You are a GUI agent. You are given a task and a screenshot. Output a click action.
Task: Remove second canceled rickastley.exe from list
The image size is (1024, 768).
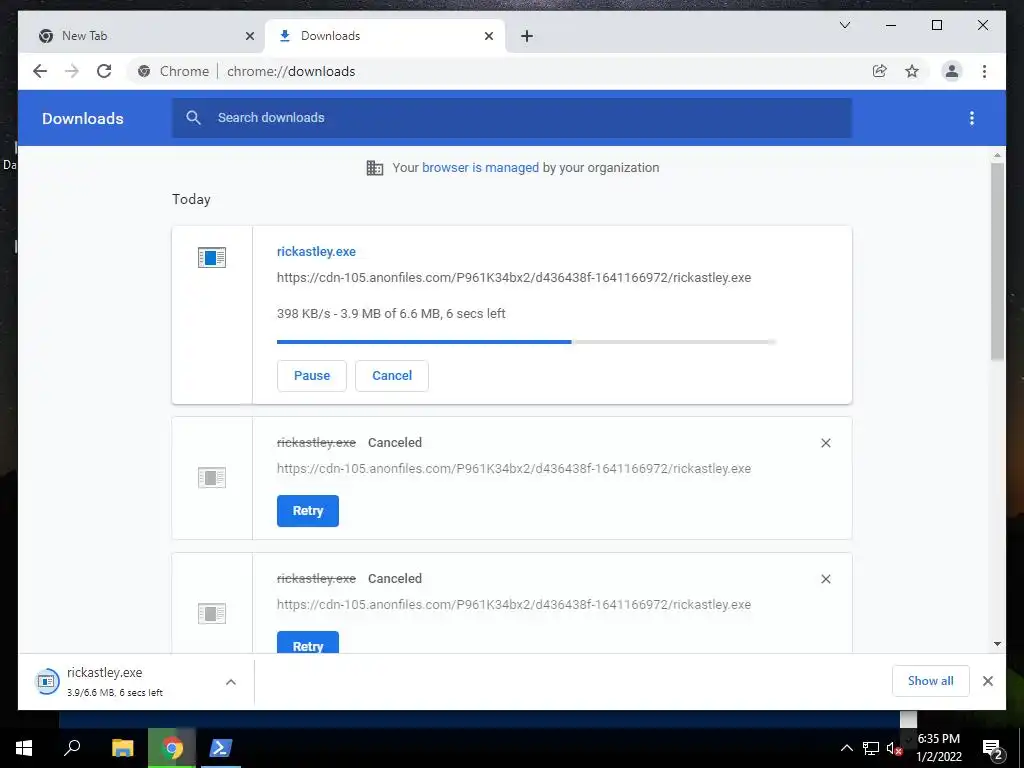point(825,579)
